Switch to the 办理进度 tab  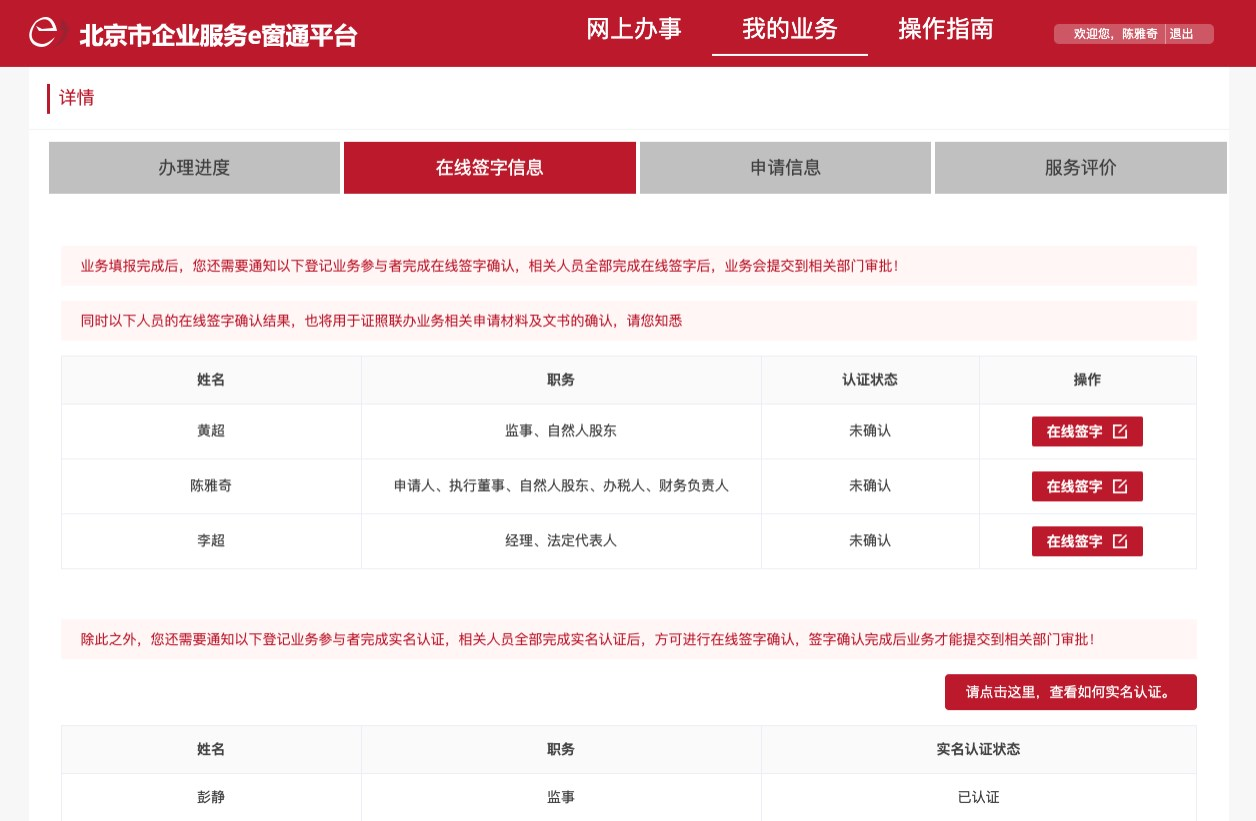click(194, 168)
